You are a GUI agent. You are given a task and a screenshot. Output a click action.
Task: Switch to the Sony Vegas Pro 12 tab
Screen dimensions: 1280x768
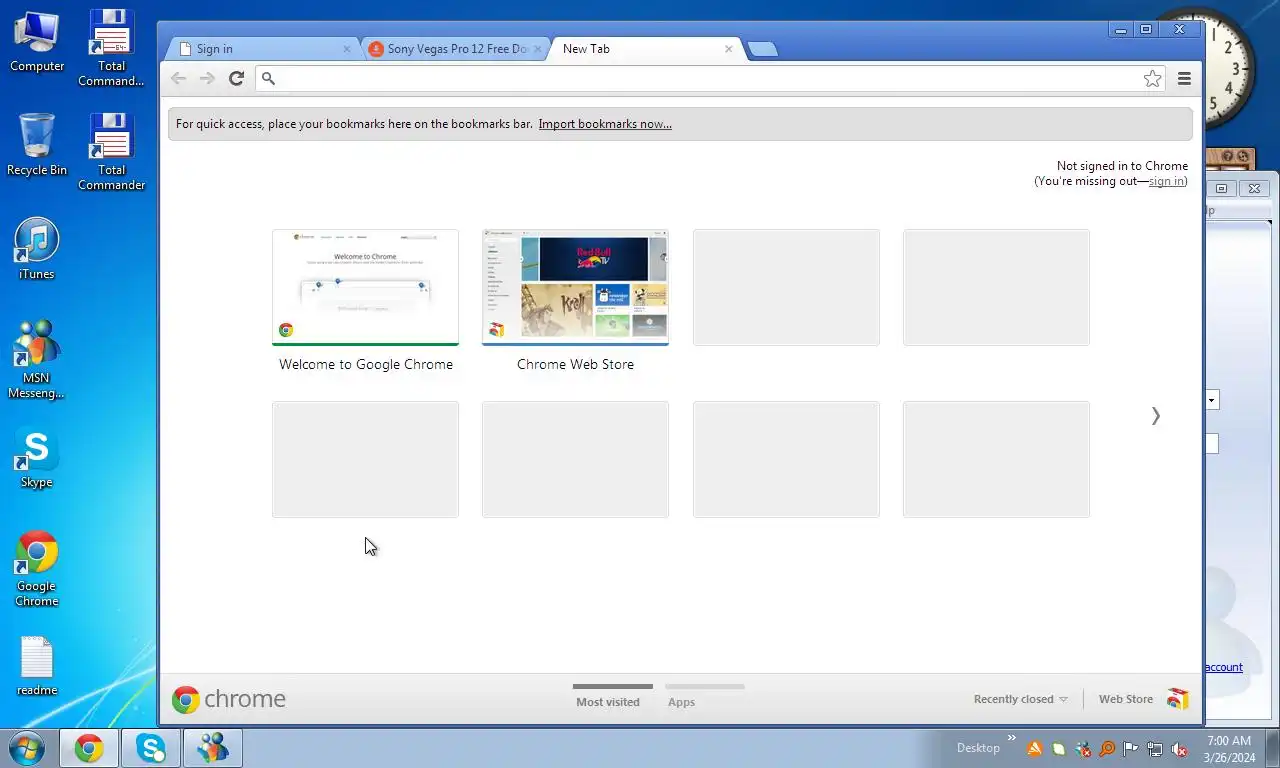(455, 48)
